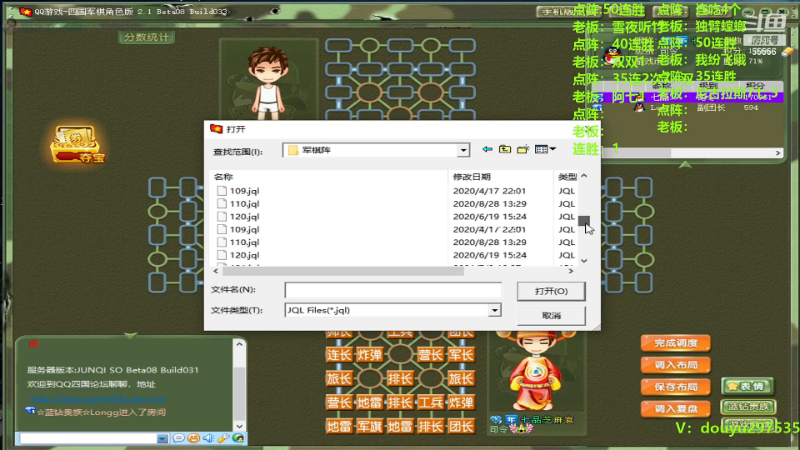Click the eraser icon beside the 55666 score
Image resolution: width=800 pixels, height=450 pixels.
click(788, 52)
